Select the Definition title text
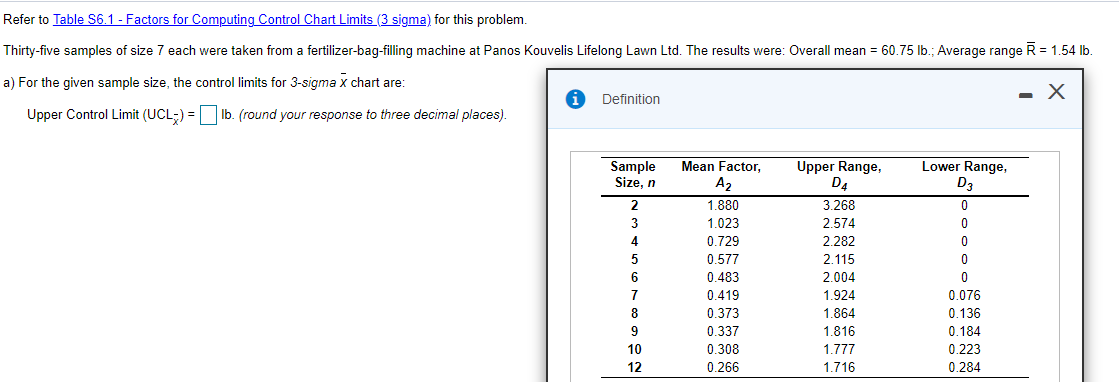1119x382 pixels. [x=631, y=99]
